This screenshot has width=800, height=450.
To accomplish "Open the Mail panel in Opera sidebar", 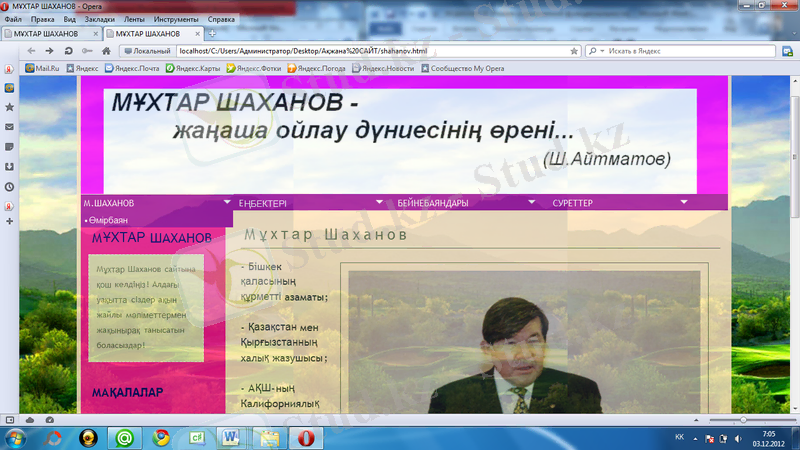I will (9, 127).
